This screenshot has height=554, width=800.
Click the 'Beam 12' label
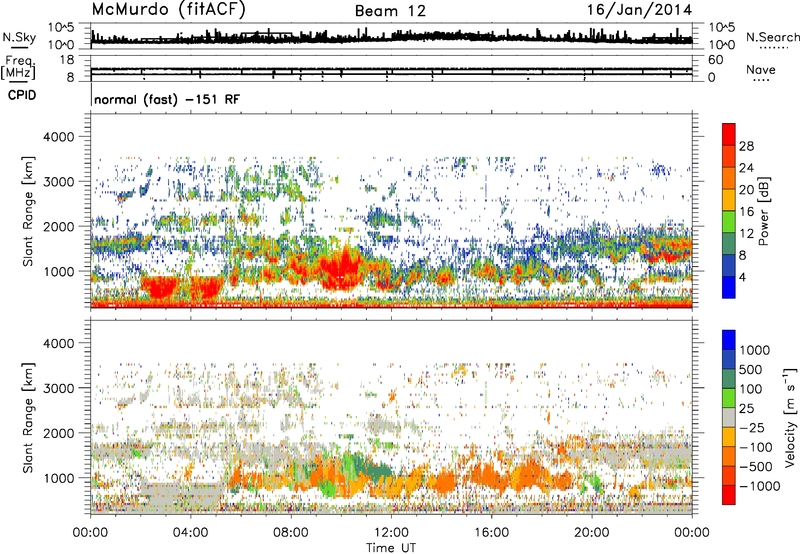[x=390, y=11]
